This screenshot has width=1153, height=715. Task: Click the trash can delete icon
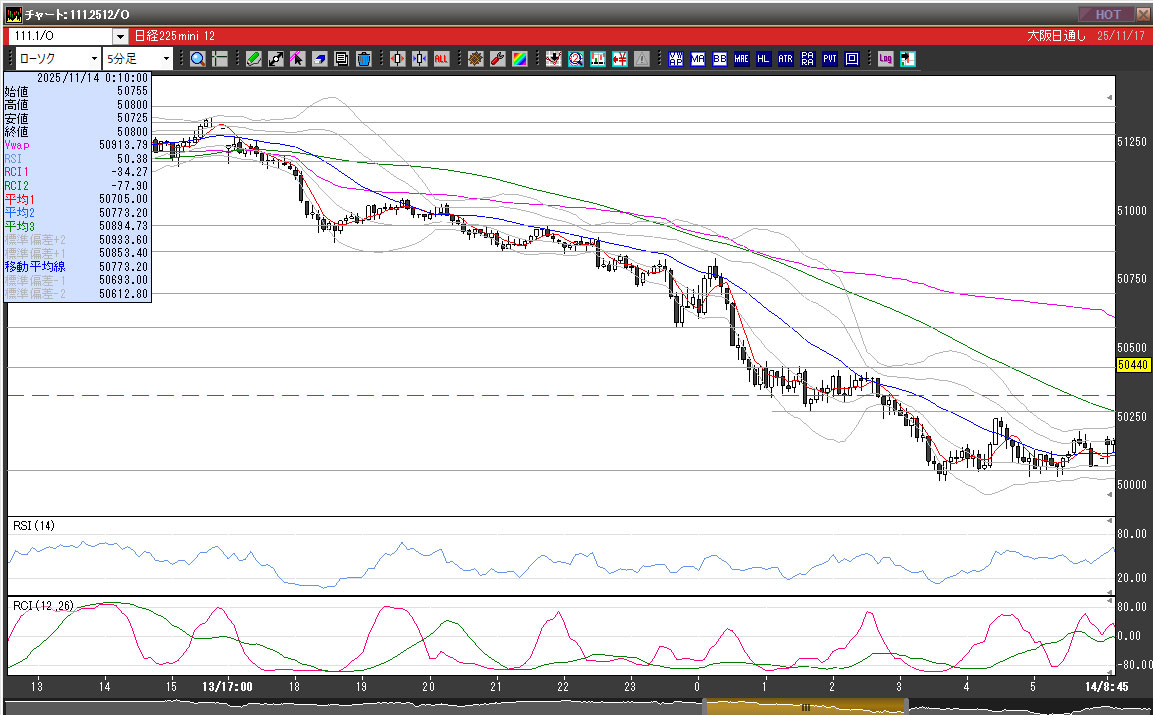coord(363,59)
